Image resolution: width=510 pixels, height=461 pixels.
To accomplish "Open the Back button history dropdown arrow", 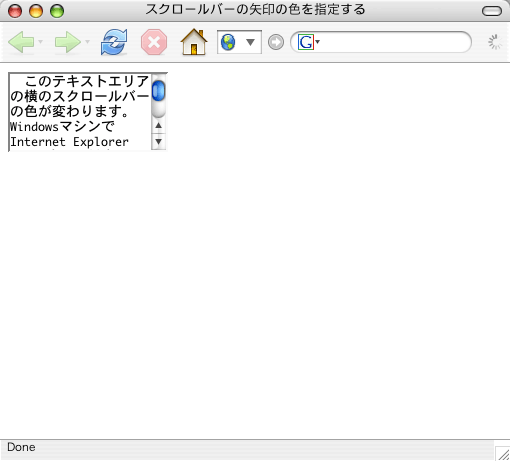I will (41, 42).
